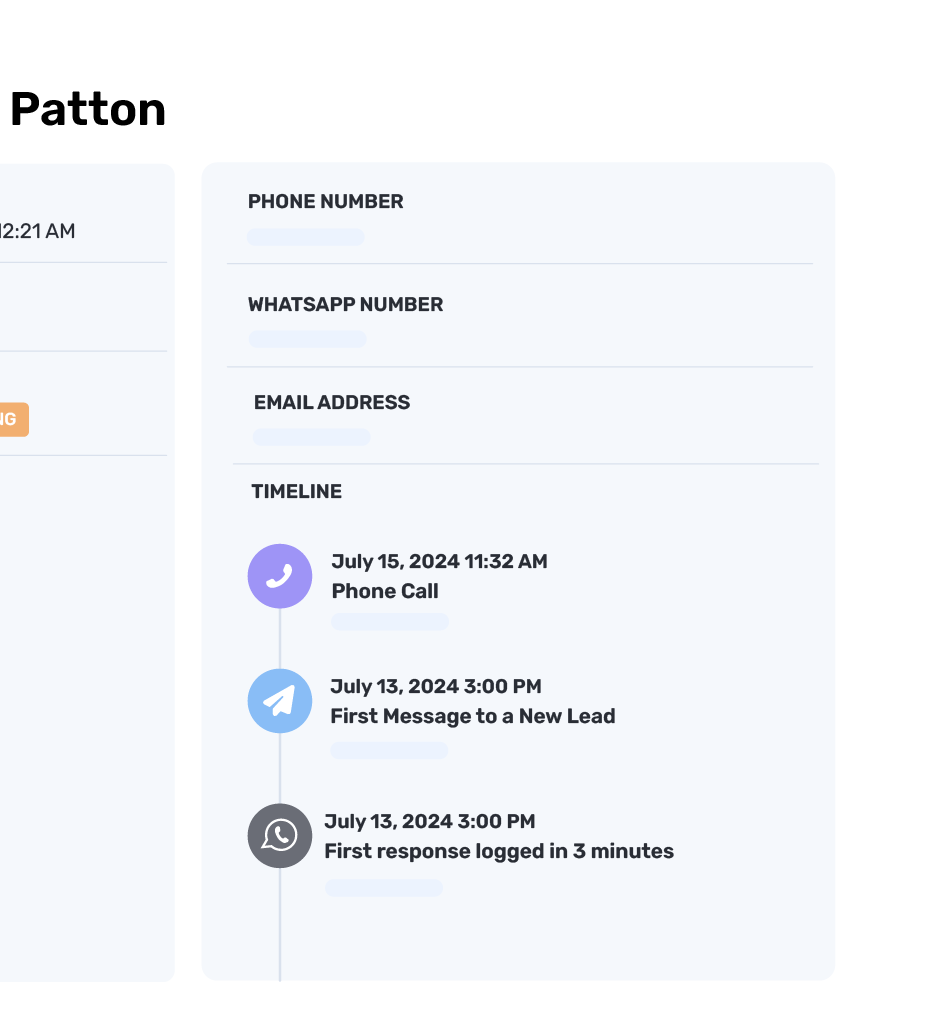Screen dimensions: 934x1022
Task: Click the detail placeholder under Phone Call
Action: click(389, 622)
